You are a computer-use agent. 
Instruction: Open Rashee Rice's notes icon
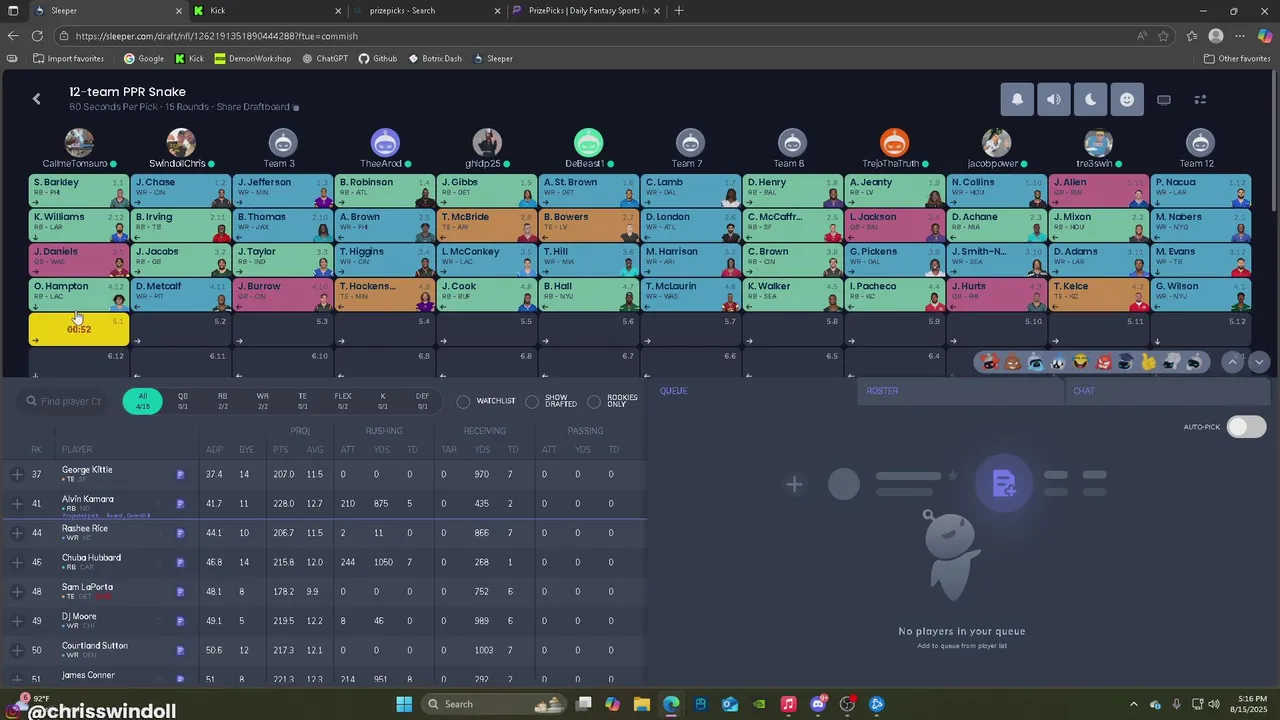click(x=180, y=533)
